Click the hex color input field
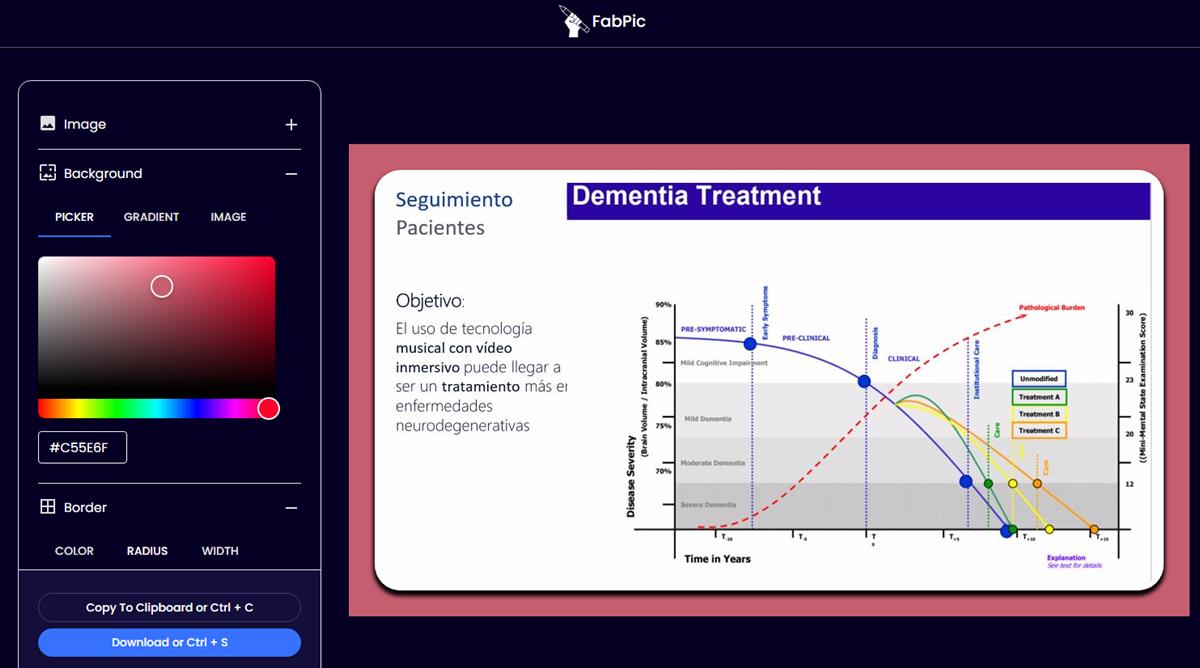The height and width of the screenshot is (668, 1200). click(x=83, y=447)
